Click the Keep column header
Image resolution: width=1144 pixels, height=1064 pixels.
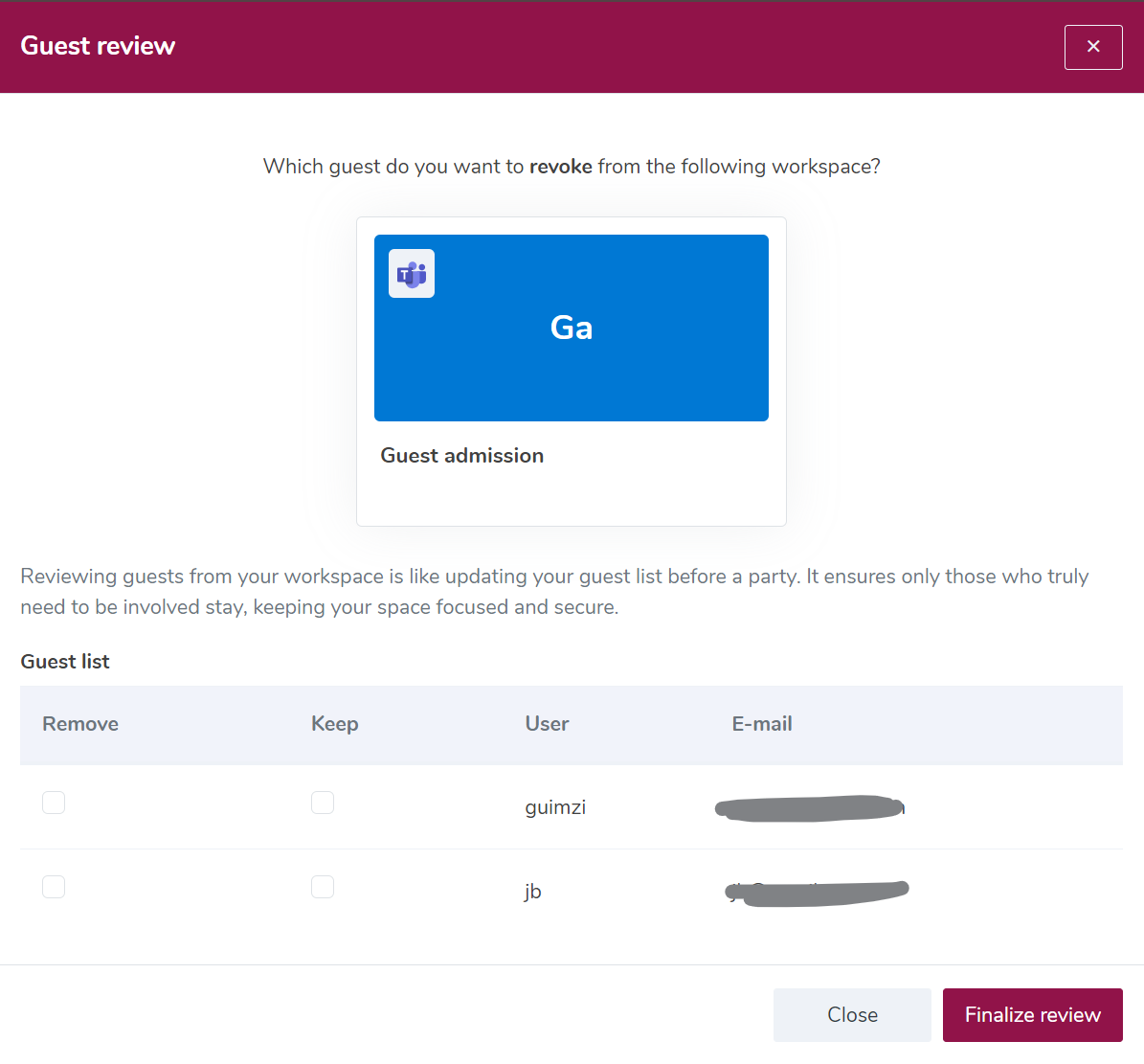pos(335,724)
